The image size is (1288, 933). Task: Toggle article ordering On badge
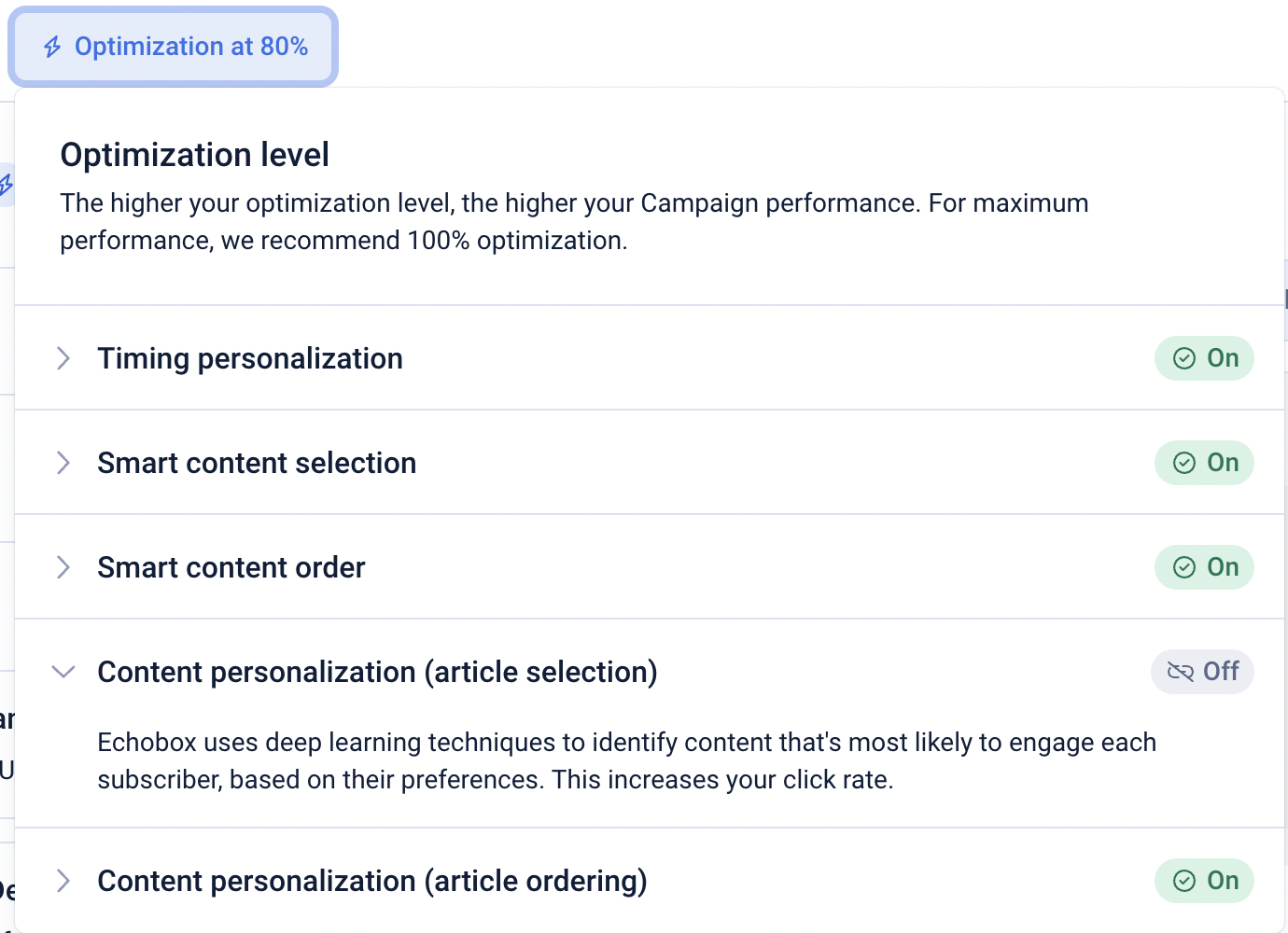point(1204,881)
